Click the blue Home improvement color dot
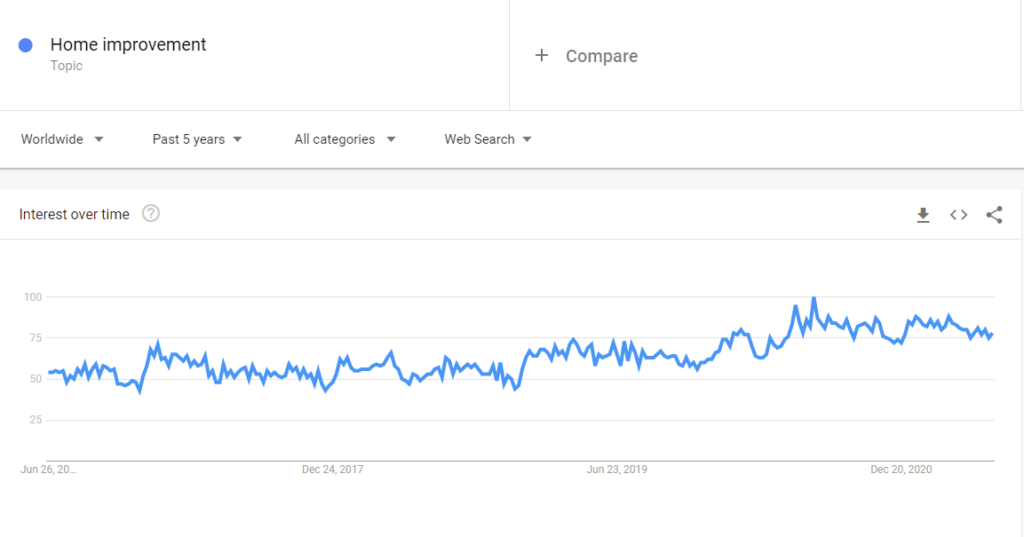Viewport: 1024px width, 537px height. tap(25, 45)
